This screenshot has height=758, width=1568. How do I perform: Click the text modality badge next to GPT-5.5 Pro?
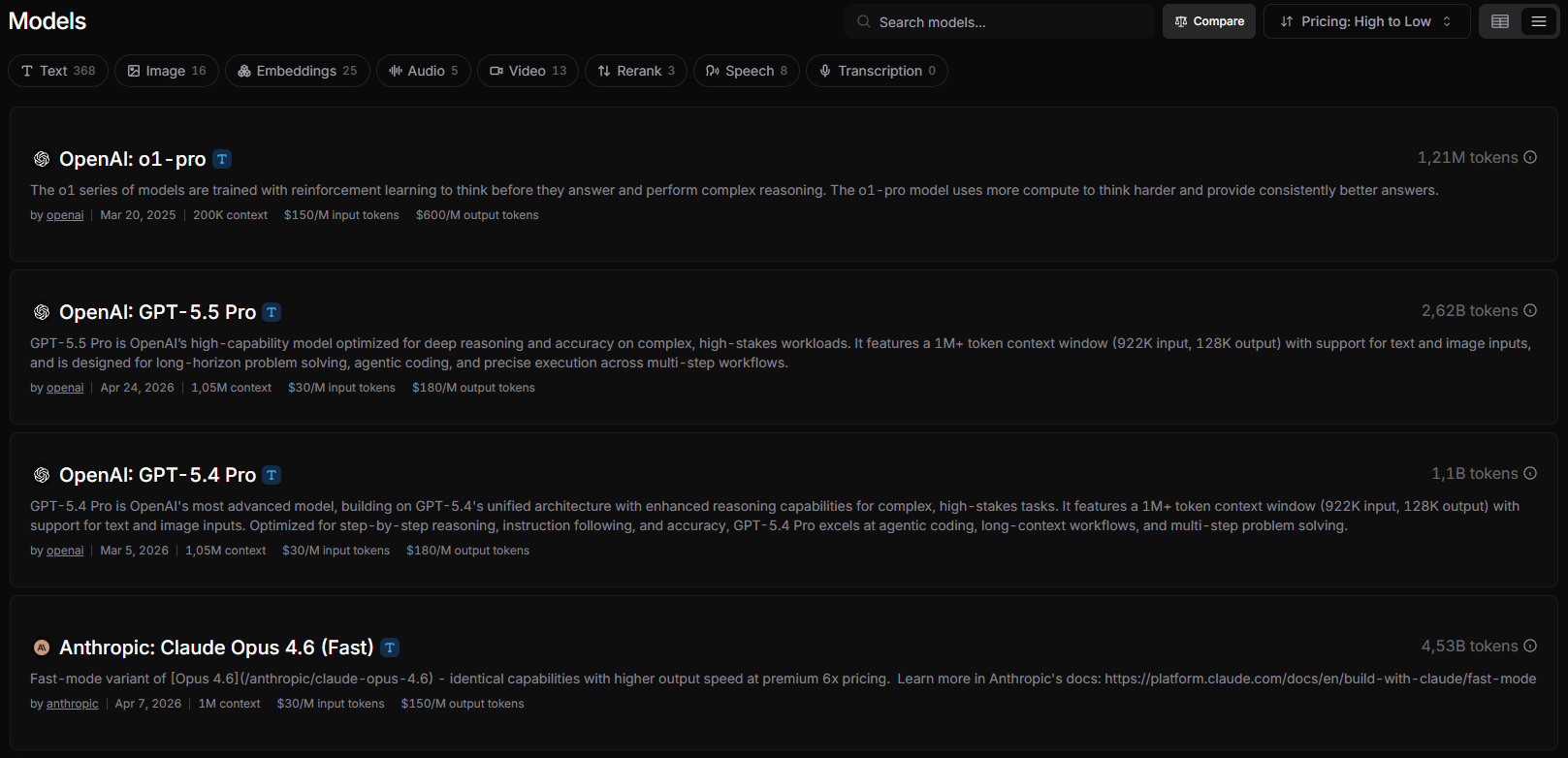point(272,312)
